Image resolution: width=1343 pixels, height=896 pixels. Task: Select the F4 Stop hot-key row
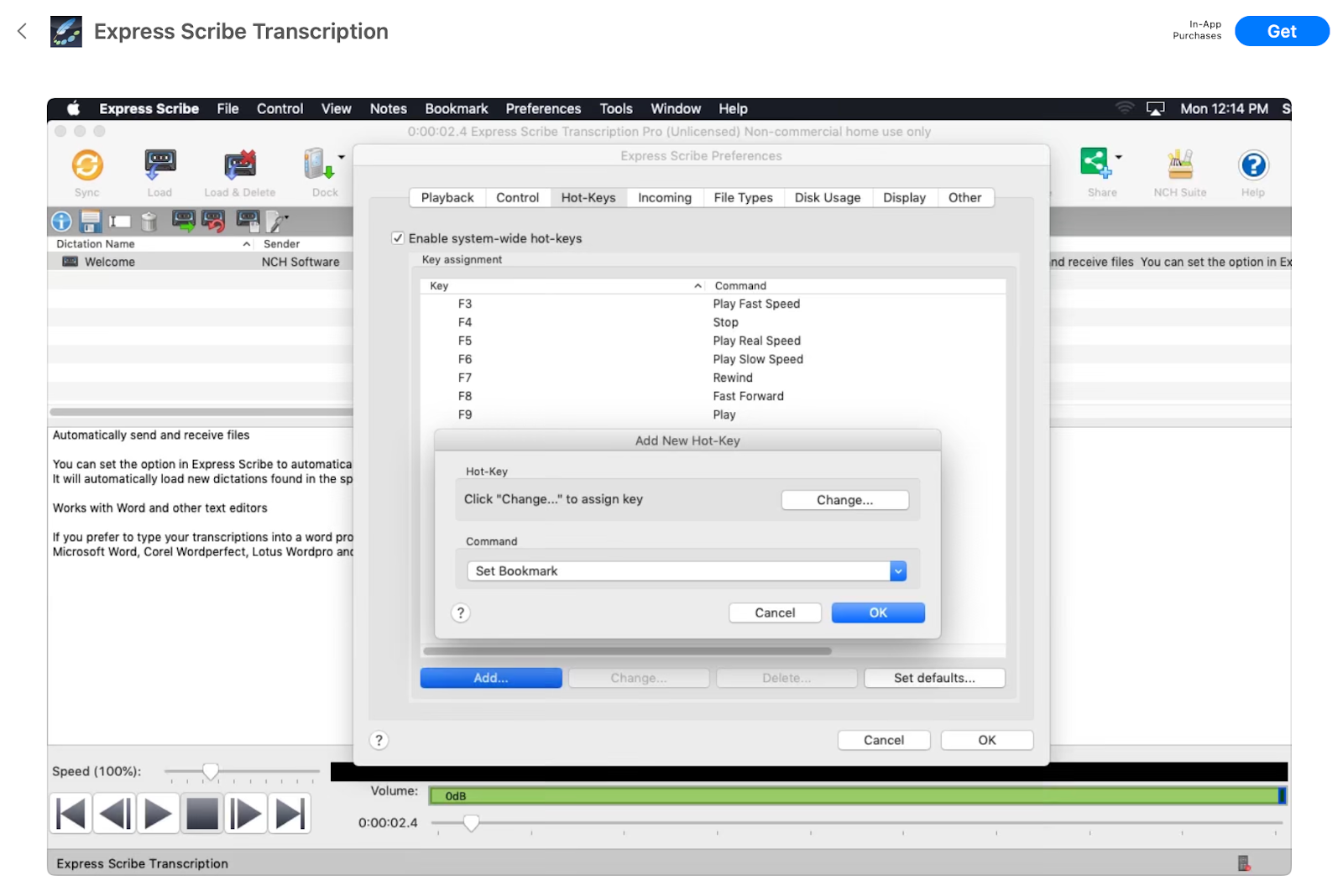coord(713,322)
